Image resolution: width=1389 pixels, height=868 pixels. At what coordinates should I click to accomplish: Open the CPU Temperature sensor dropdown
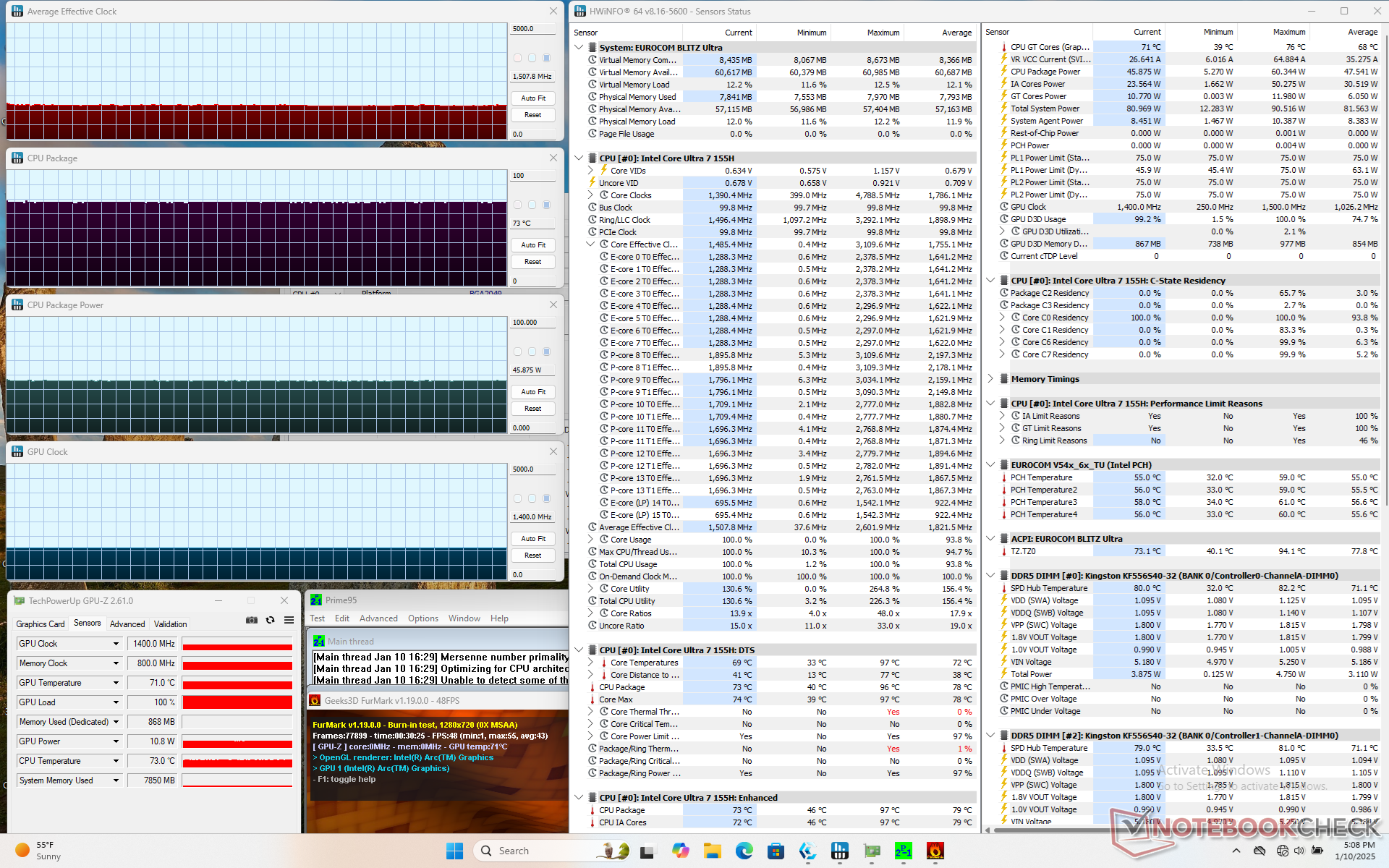116,761
